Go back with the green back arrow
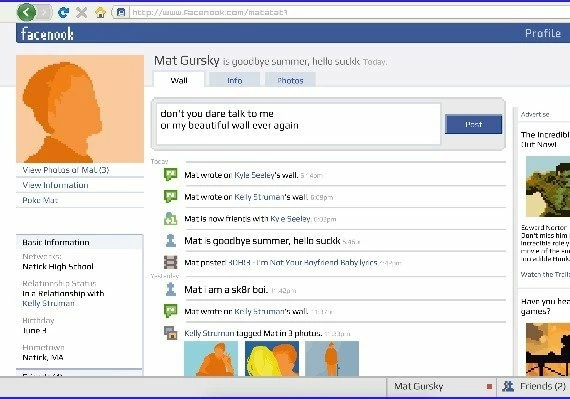Viewport: 570px width, 399px height. coord(27,12)
